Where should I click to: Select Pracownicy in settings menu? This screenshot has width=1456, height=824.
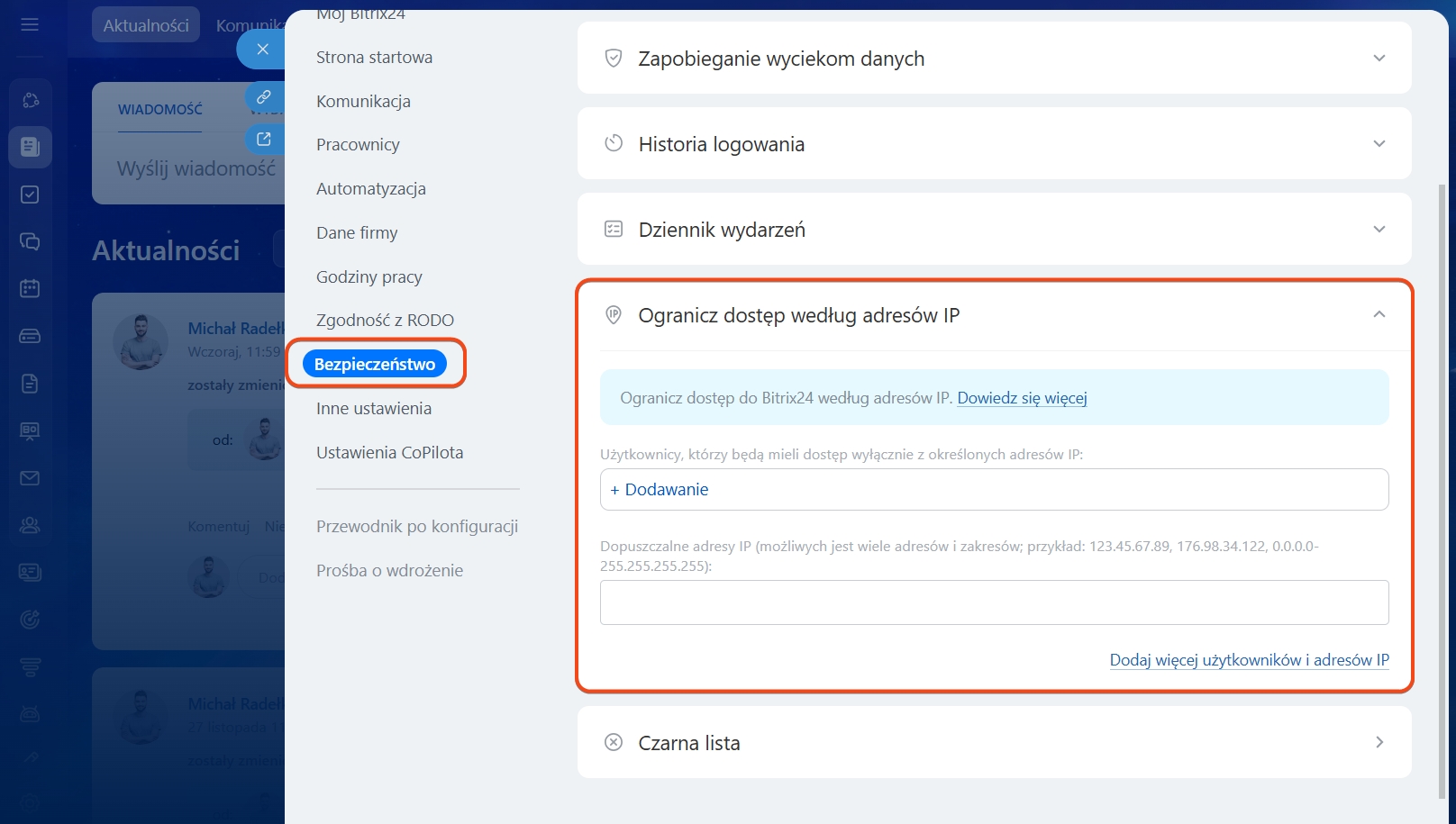pyautogui.click(x=358, y=145)
